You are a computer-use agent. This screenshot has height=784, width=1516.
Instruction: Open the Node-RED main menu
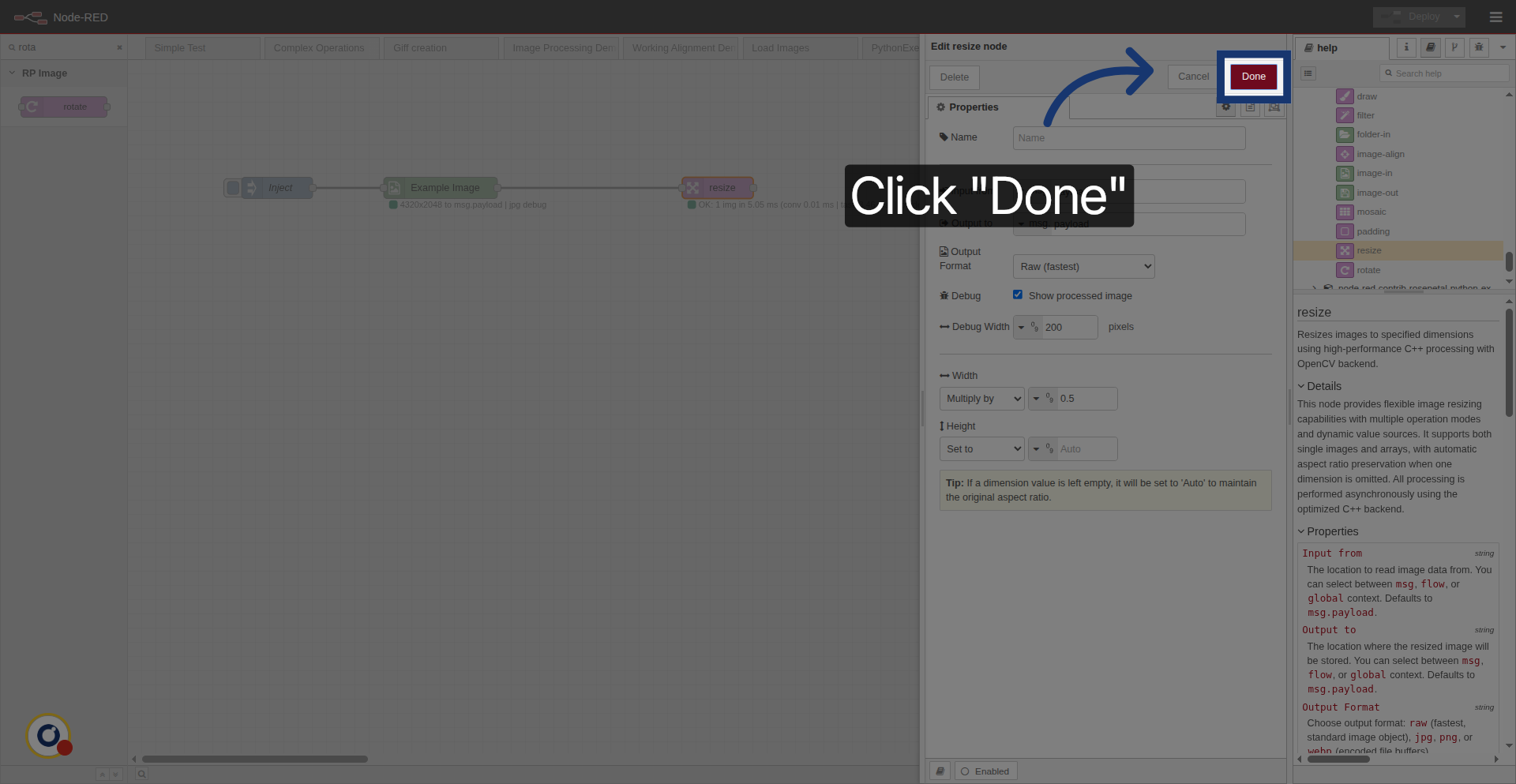pos(1495,17)
